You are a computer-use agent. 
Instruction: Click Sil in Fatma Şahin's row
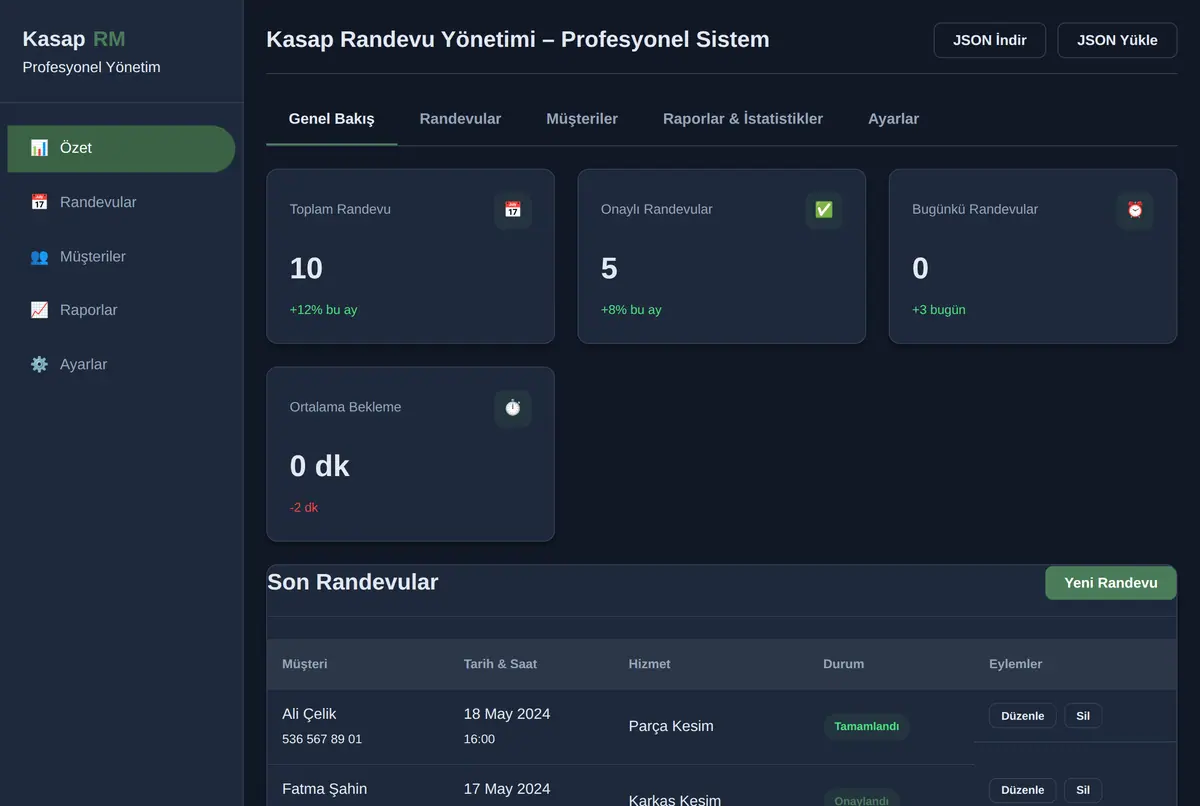(1083, 790)
